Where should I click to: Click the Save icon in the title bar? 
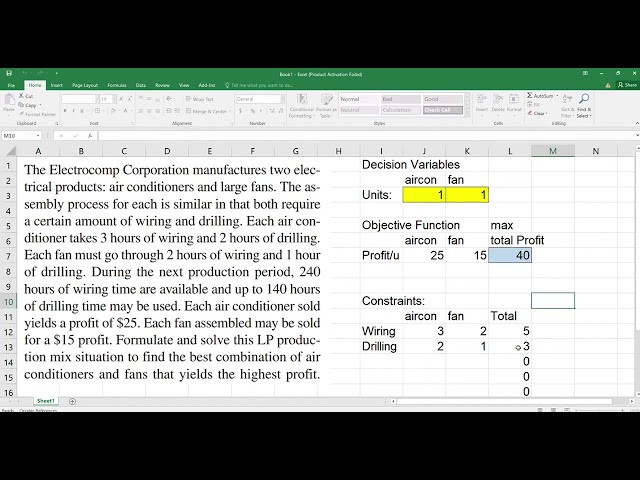(9, 73)
